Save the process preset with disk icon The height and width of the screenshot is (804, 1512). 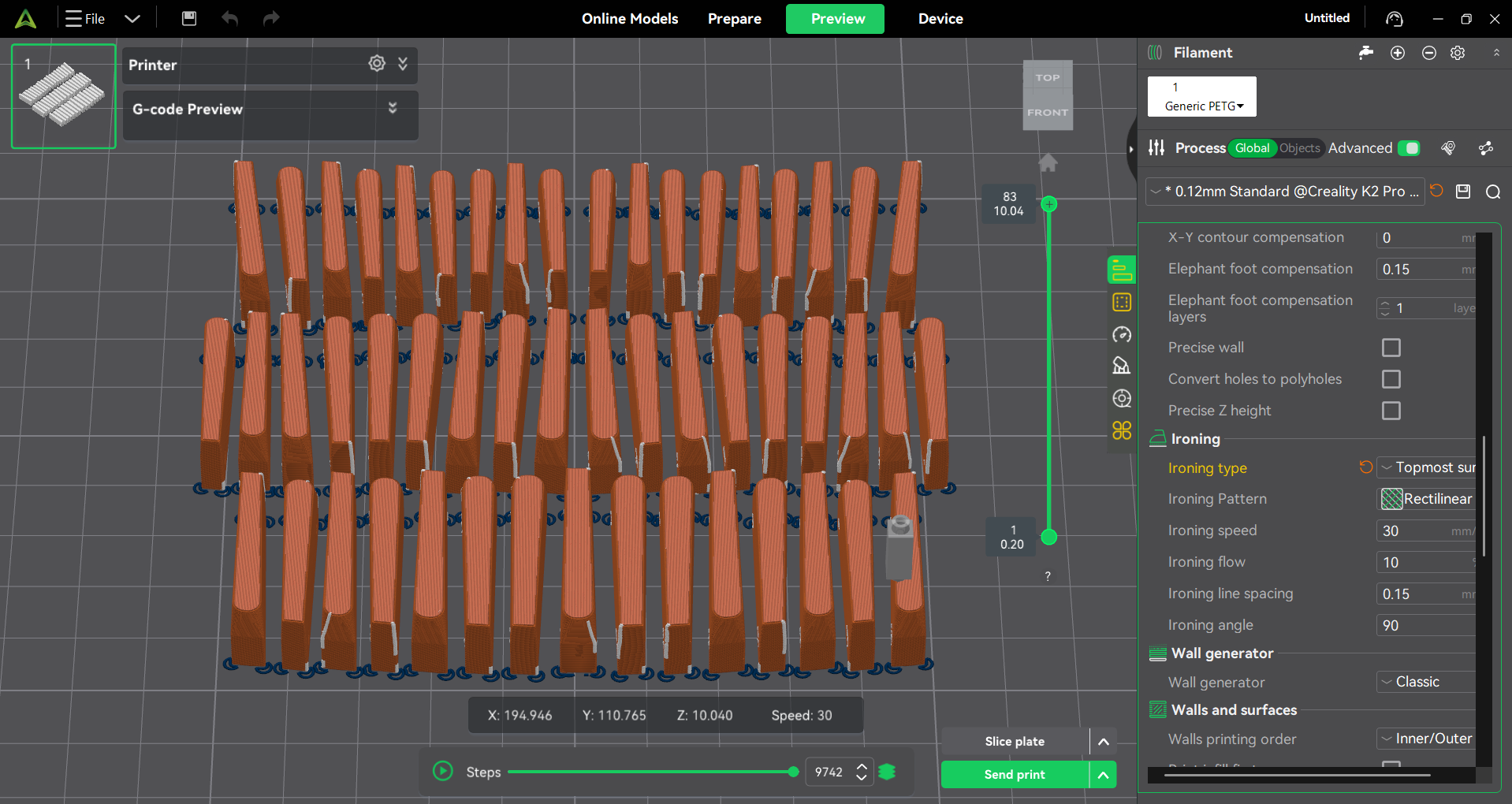1463,192
